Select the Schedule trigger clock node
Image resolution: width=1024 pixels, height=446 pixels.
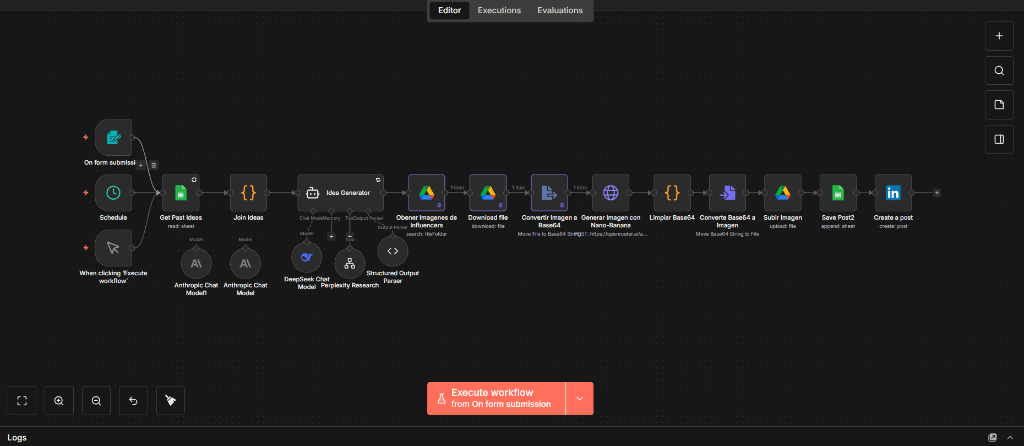tap(114, 192)
